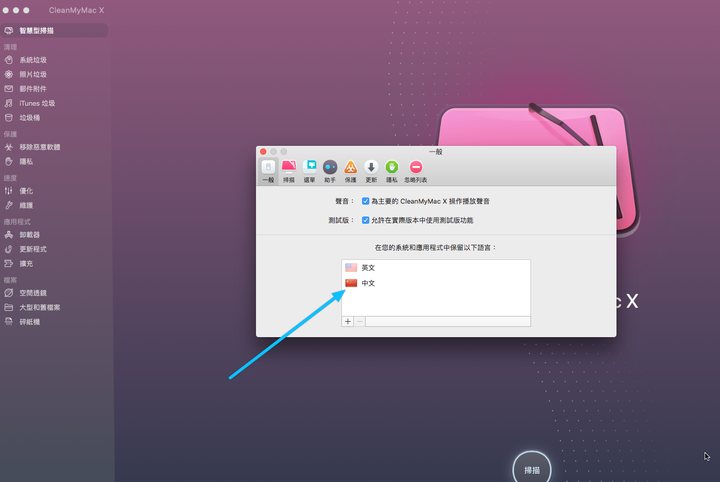
Task: Open 助手 tab in preferences toolbar
Action: (x=330, y=171)
